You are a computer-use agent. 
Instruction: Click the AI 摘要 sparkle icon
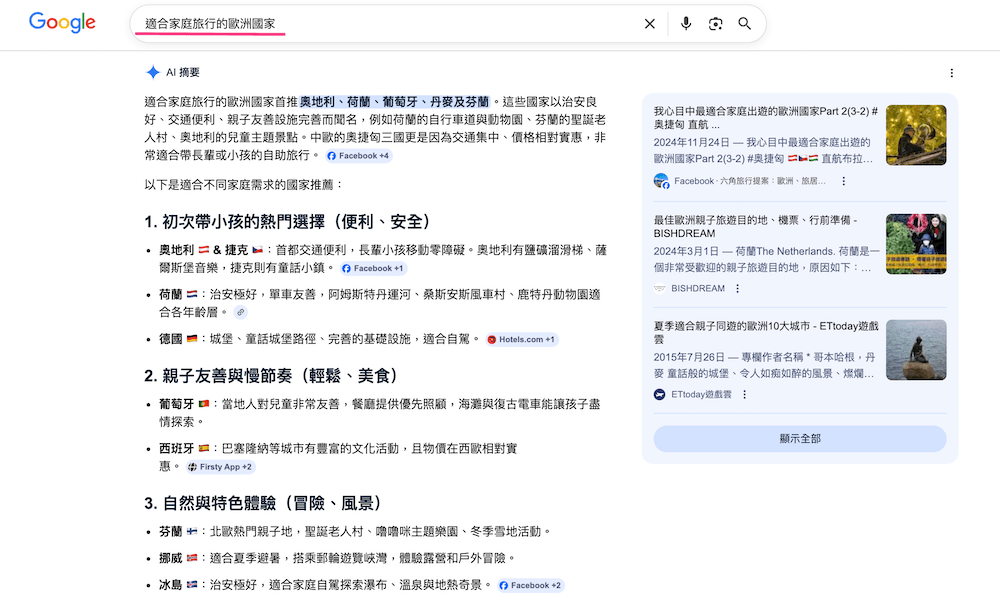click(x=150, y=72)
